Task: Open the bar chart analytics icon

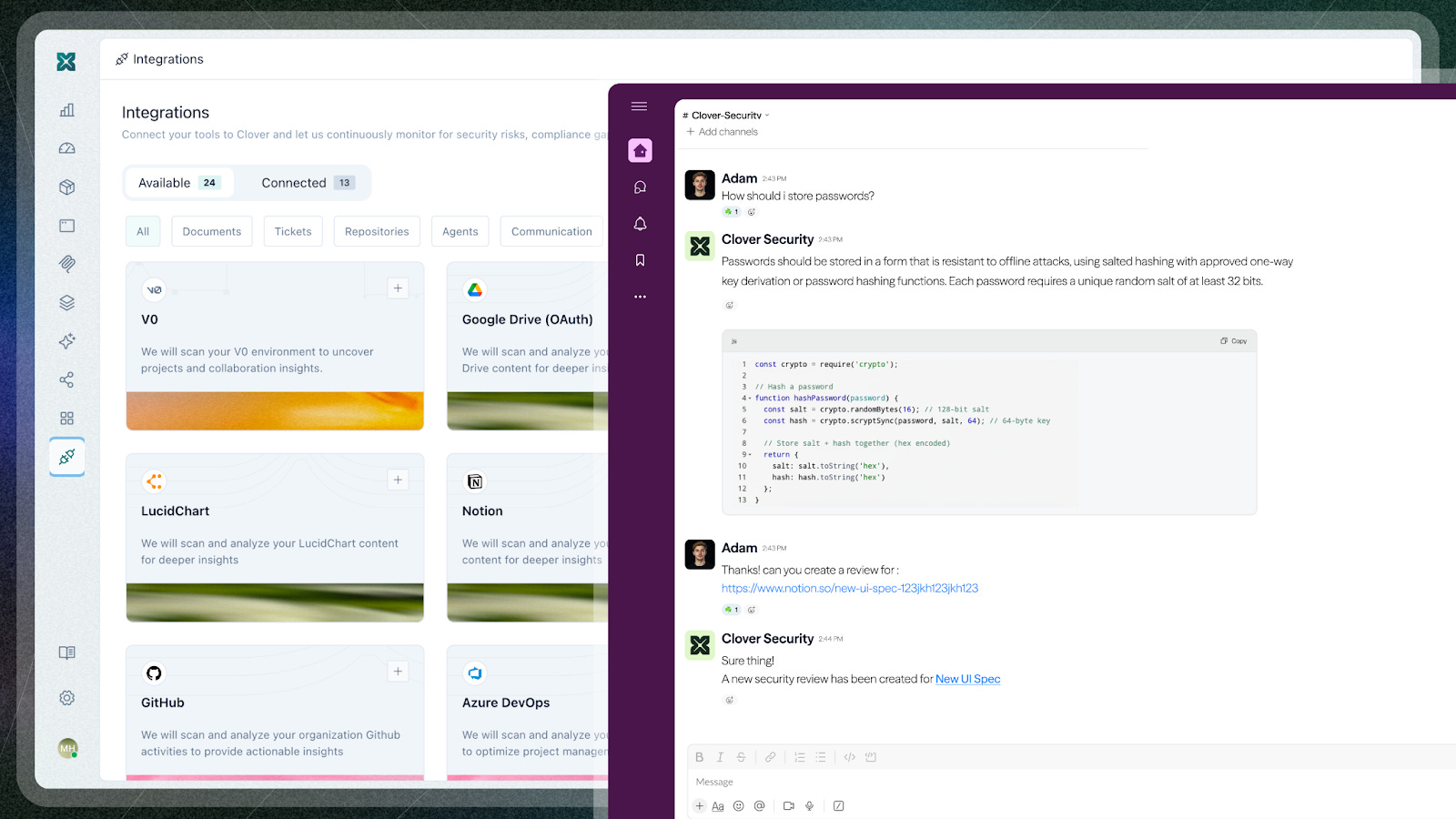Action: click(x=66, y=110)
